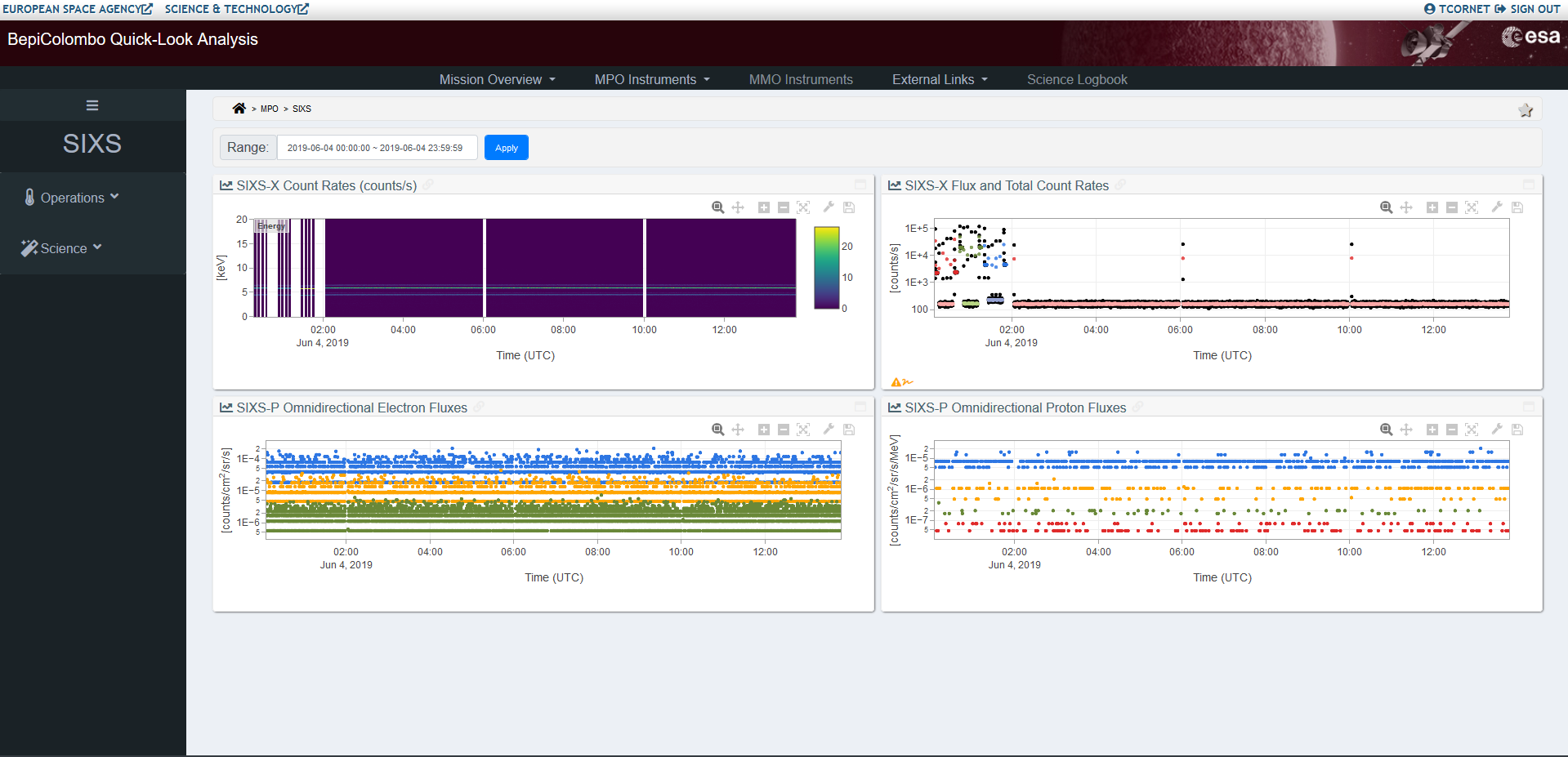Click the date range input field

[377, 148]
